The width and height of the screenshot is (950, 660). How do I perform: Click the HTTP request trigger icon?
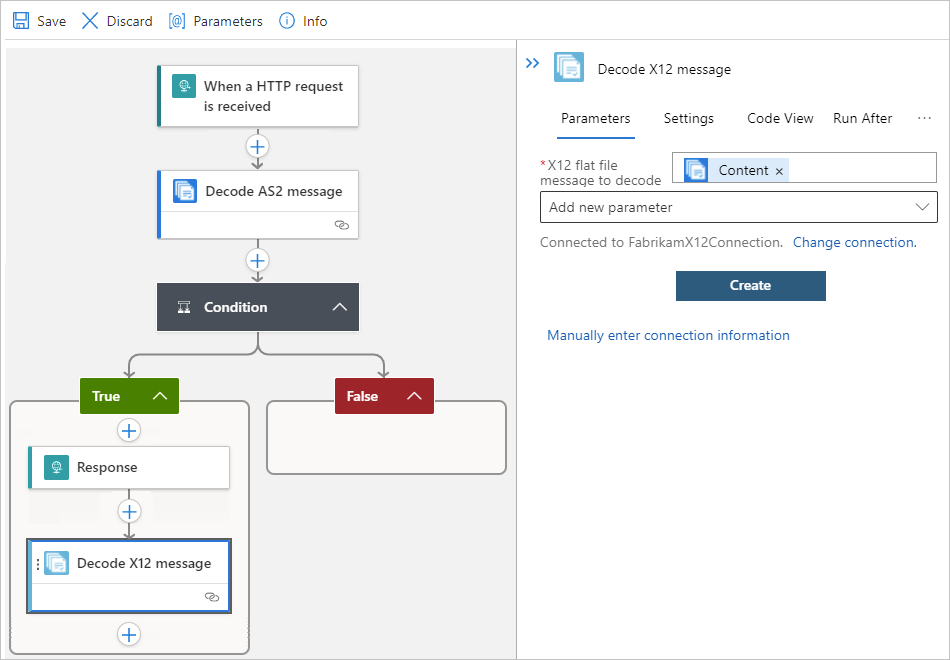pos(182,87)
